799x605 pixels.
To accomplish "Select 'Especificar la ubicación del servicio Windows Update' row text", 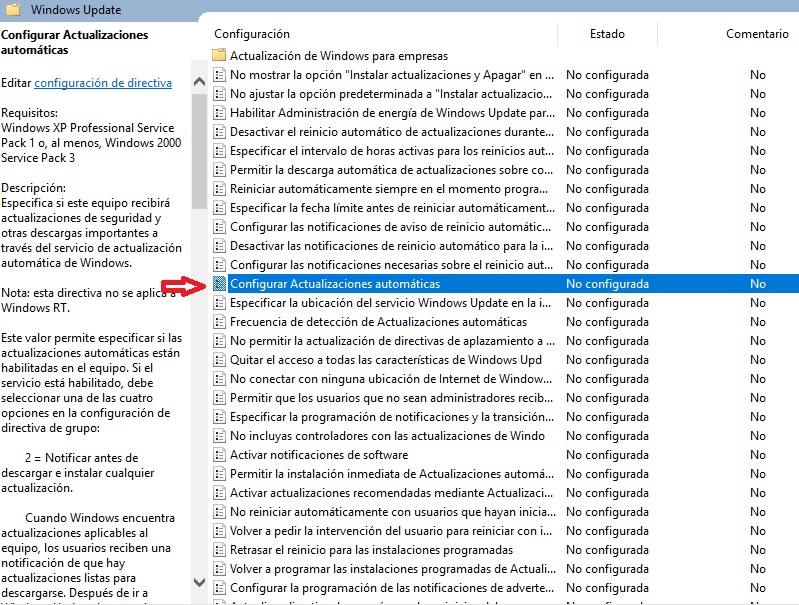I will [390, 303].
